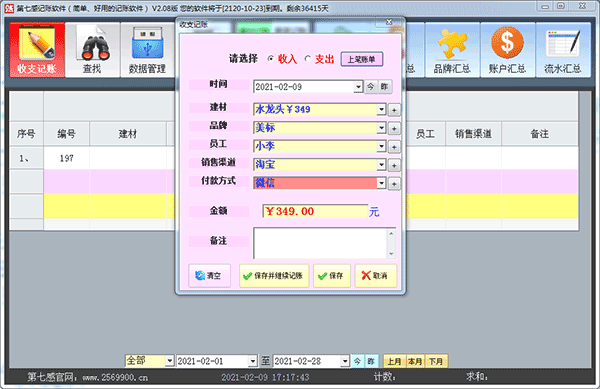The width and height of the screenshot is (600, 389).
Task: Click the 备注 scrollbar down arrow
Action: (391, 254)
